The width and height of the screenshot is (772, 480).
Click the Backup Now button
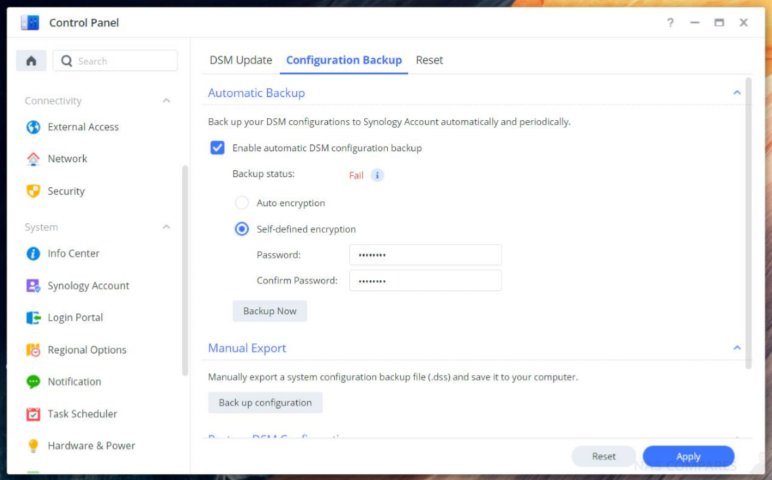[270, 311]
